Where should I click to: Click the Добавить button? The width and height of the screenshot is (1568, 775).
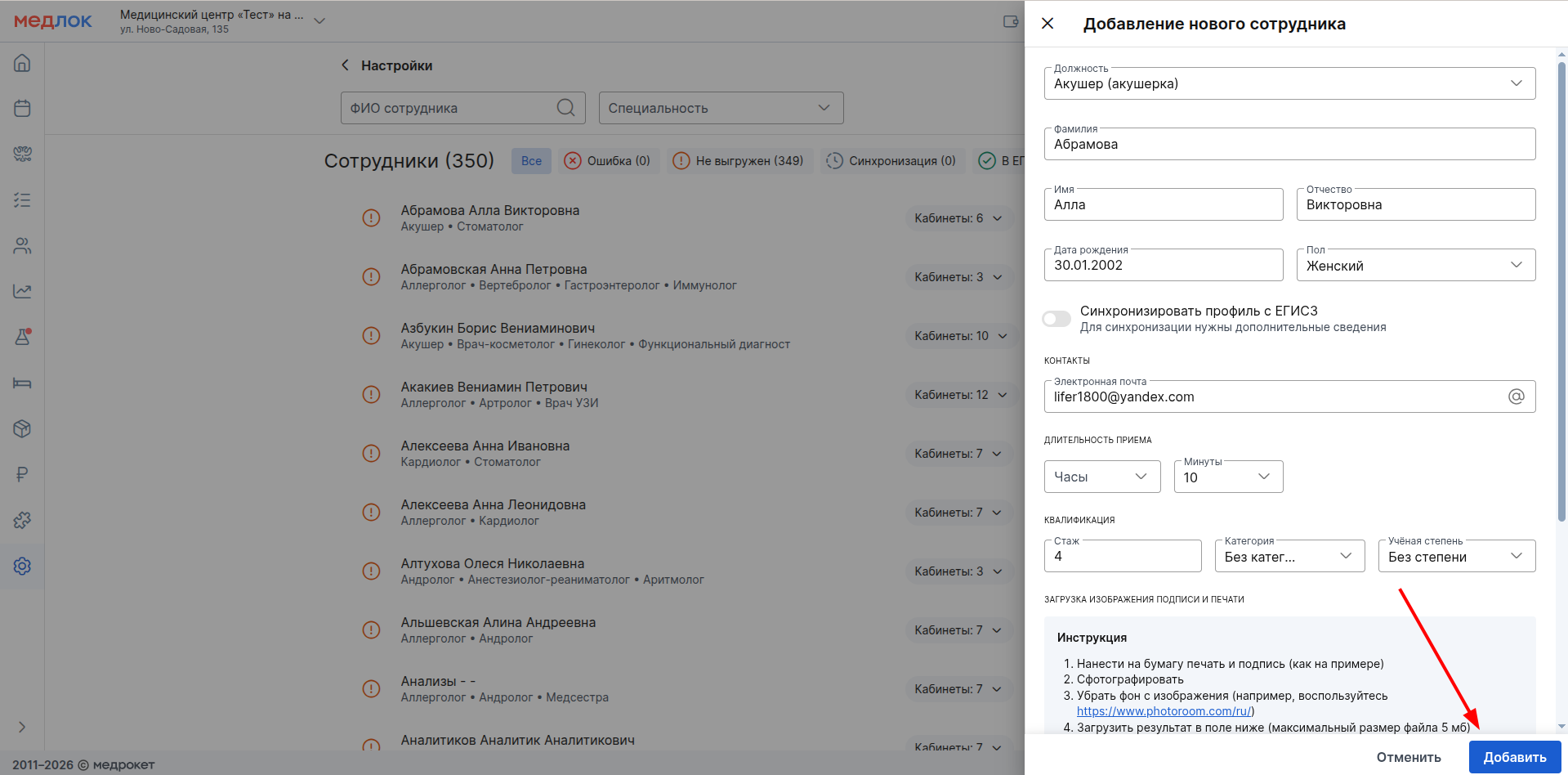[x=1514, y=757]
